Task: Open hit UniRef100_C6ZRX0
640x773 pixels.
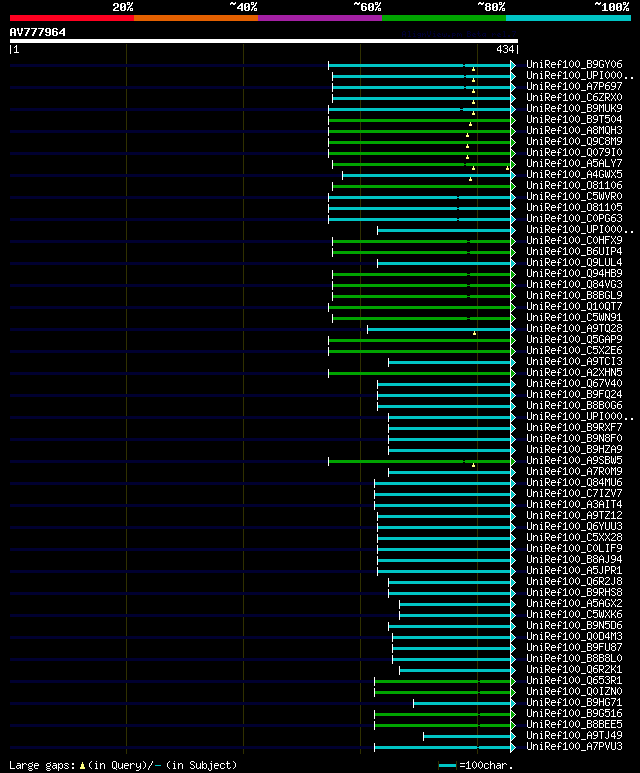Action: click(574, 98)
